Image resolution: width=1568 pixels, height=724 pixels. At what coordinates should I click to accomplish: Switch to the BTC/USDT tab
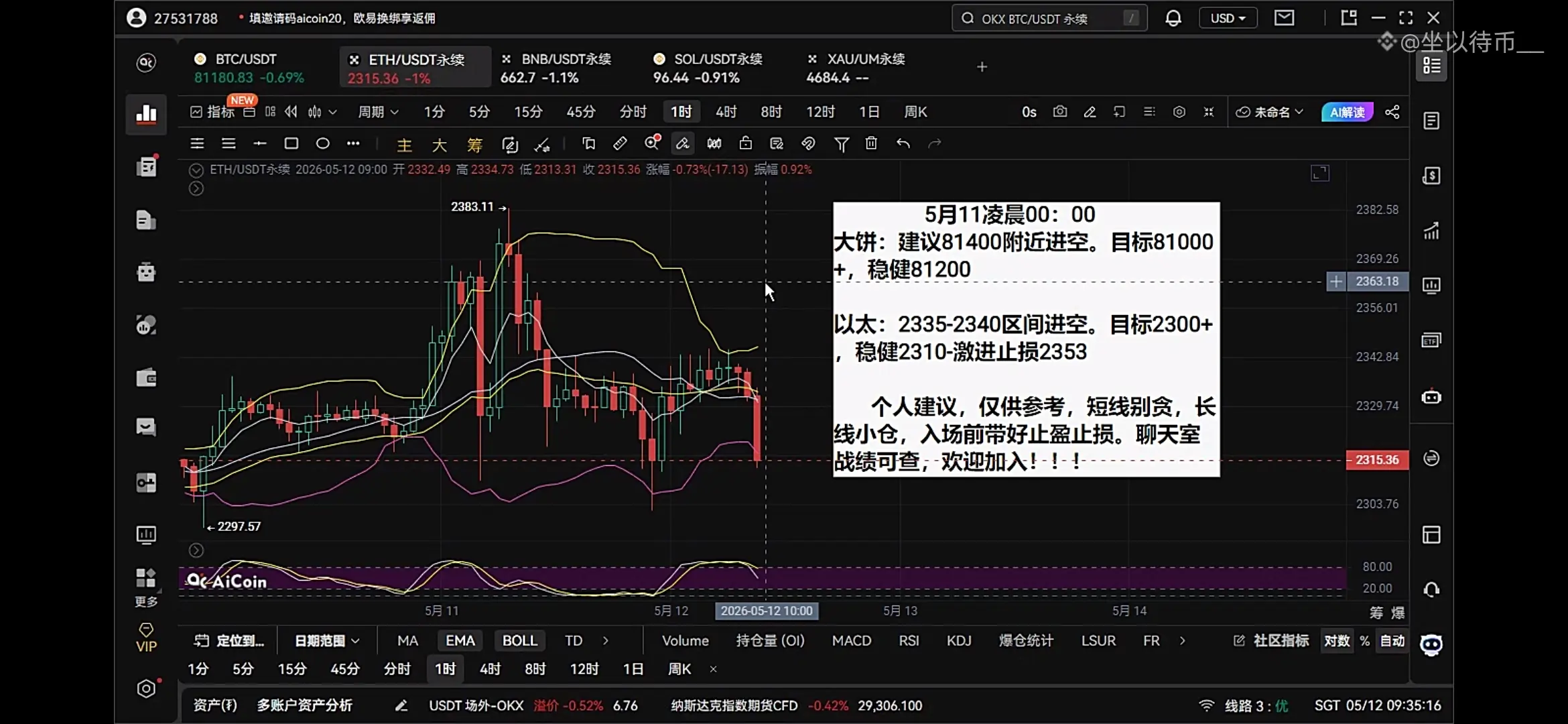click(250, 68)
